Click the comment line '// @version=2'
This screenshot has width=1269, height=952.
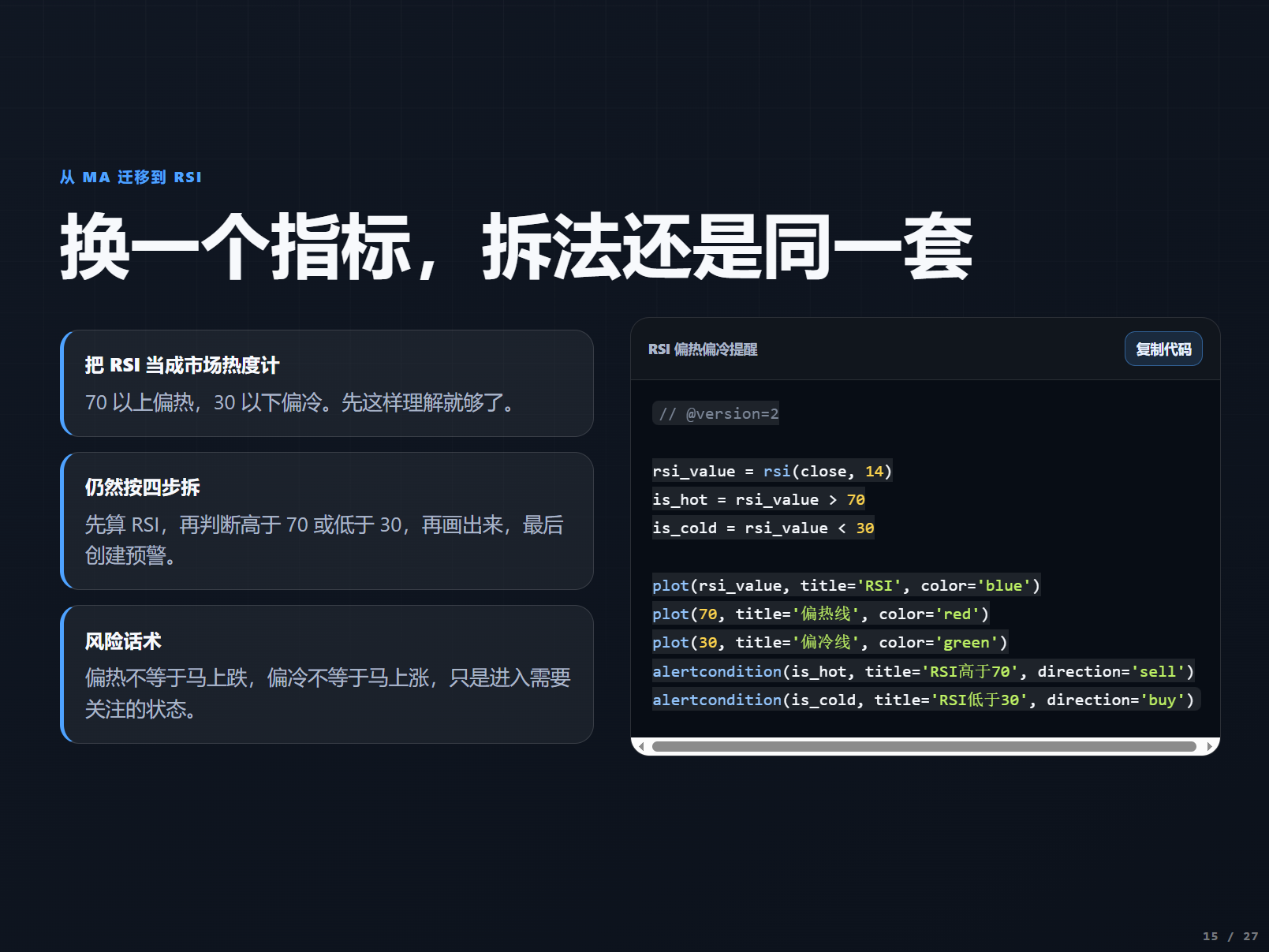click(x=716, y=413)
